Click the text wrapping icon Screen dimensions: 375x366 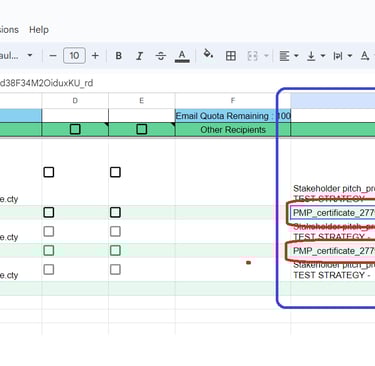tap(338, 56)
